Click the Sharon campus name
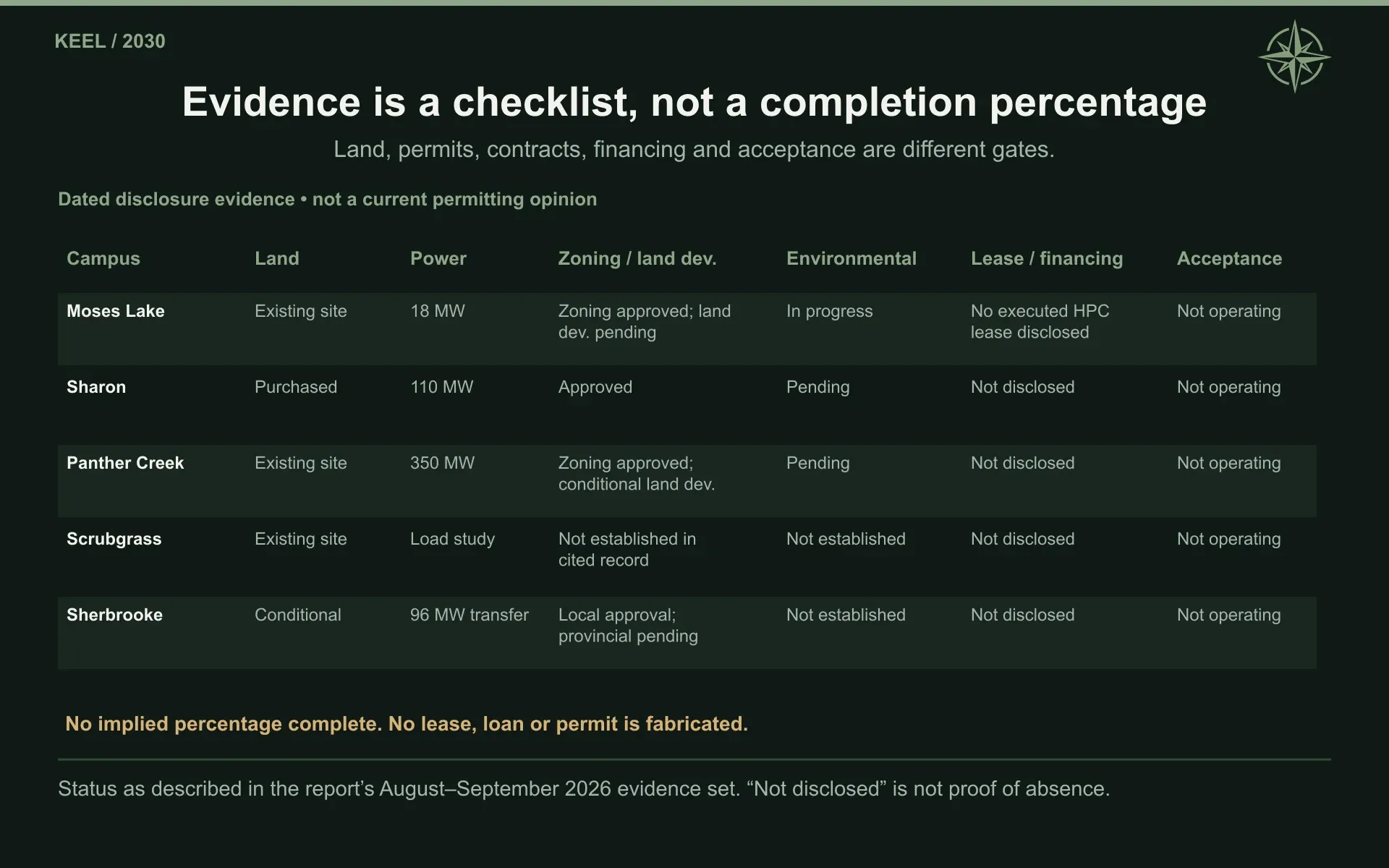 (x=96, y=387)
